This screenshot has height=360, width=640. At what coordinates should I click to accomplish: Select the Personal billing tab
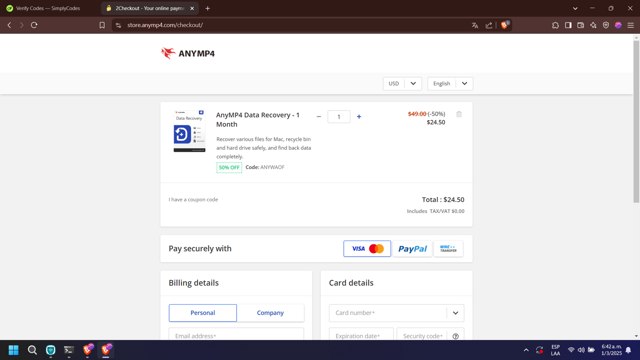click(203, 313)
